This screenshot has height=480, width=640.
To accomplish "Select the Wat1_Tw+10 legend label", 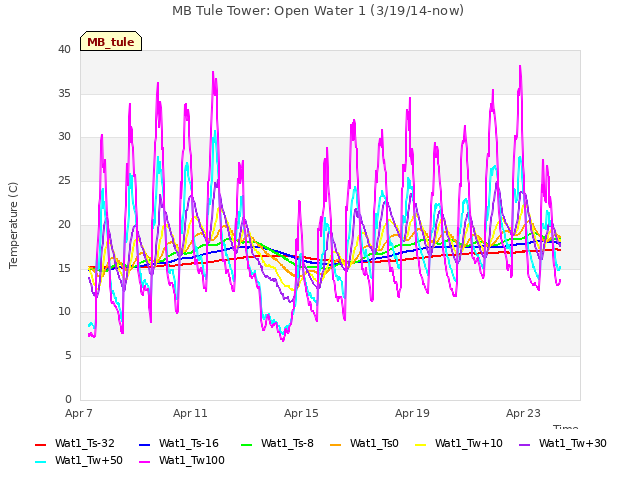I will coord(469,444).
